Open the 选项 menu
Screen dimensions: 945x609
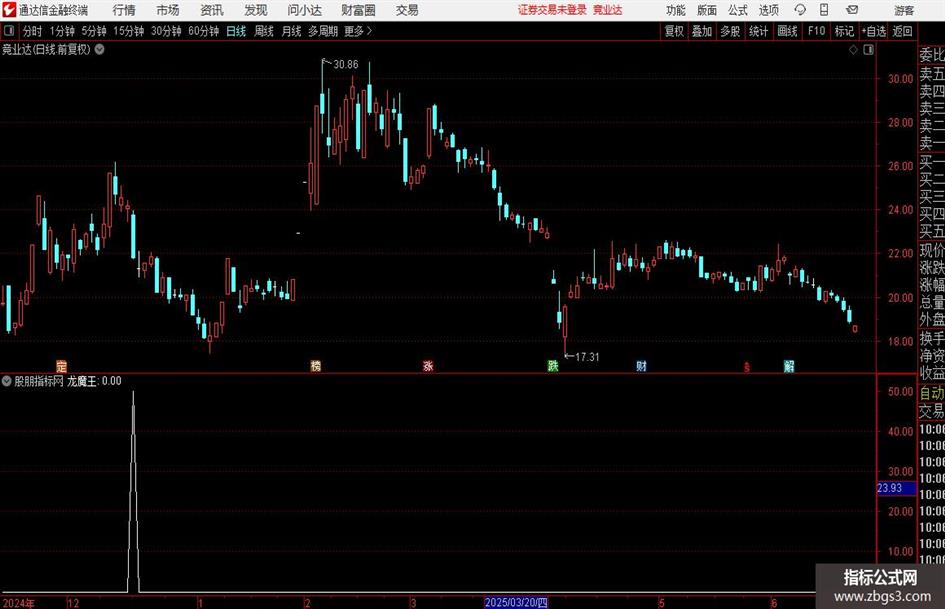768,10
